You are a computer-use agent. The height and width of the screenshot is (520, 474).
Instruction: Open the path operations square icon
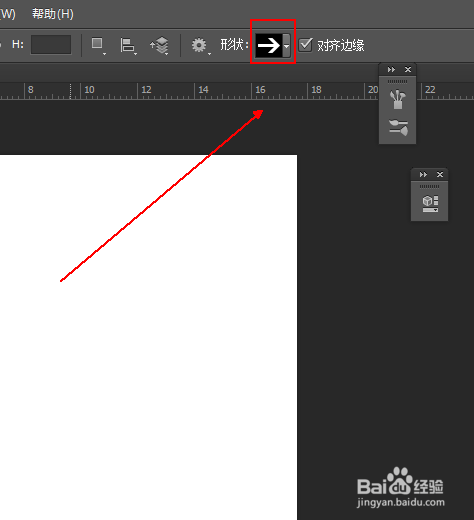[98, 45]
